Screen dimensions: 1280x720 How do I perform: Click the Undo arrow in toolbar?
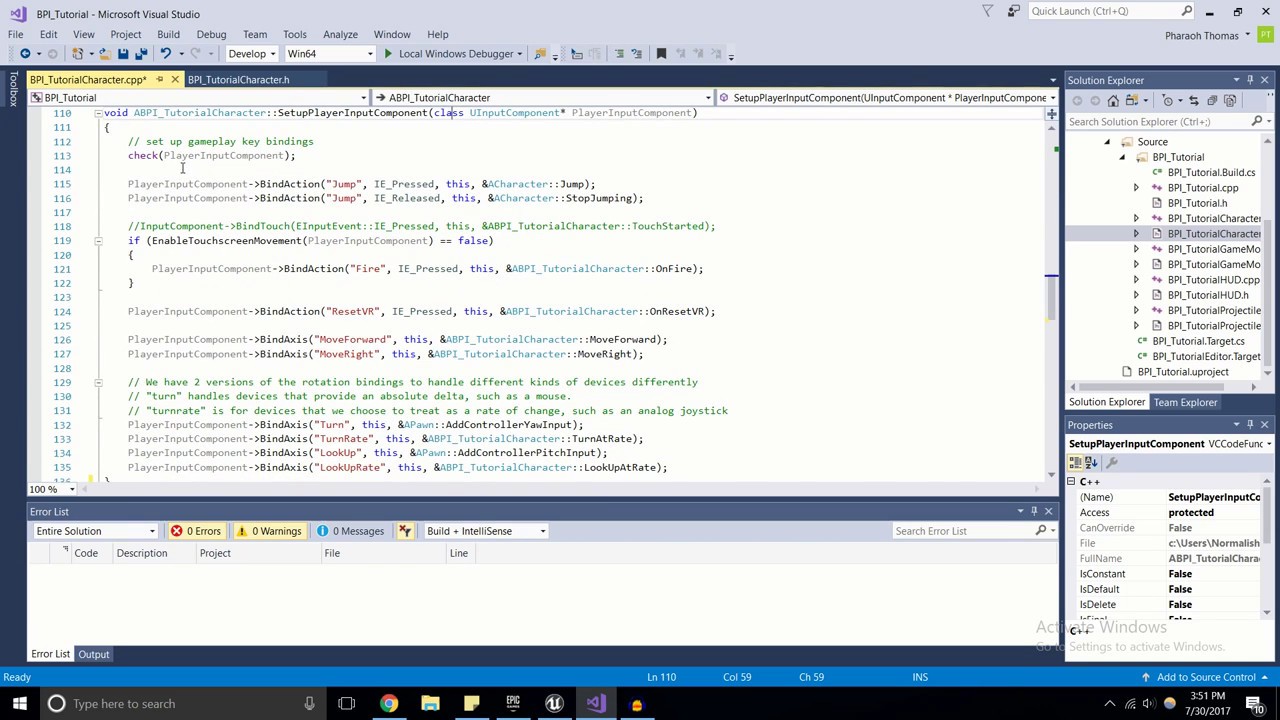[x=165, y=54]
